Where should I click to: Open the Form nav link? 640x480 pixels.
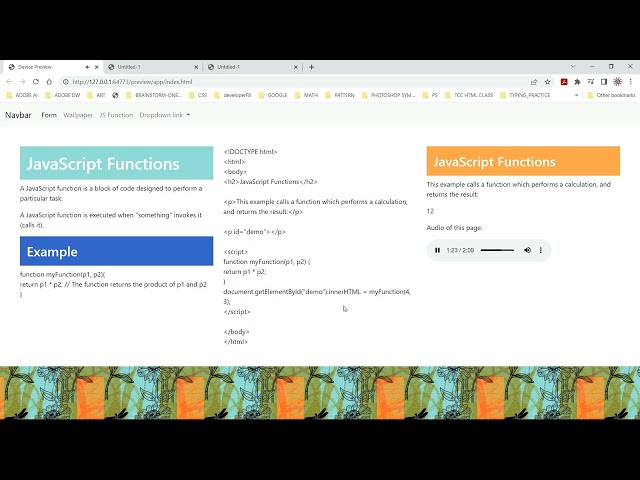click(49, 115)
